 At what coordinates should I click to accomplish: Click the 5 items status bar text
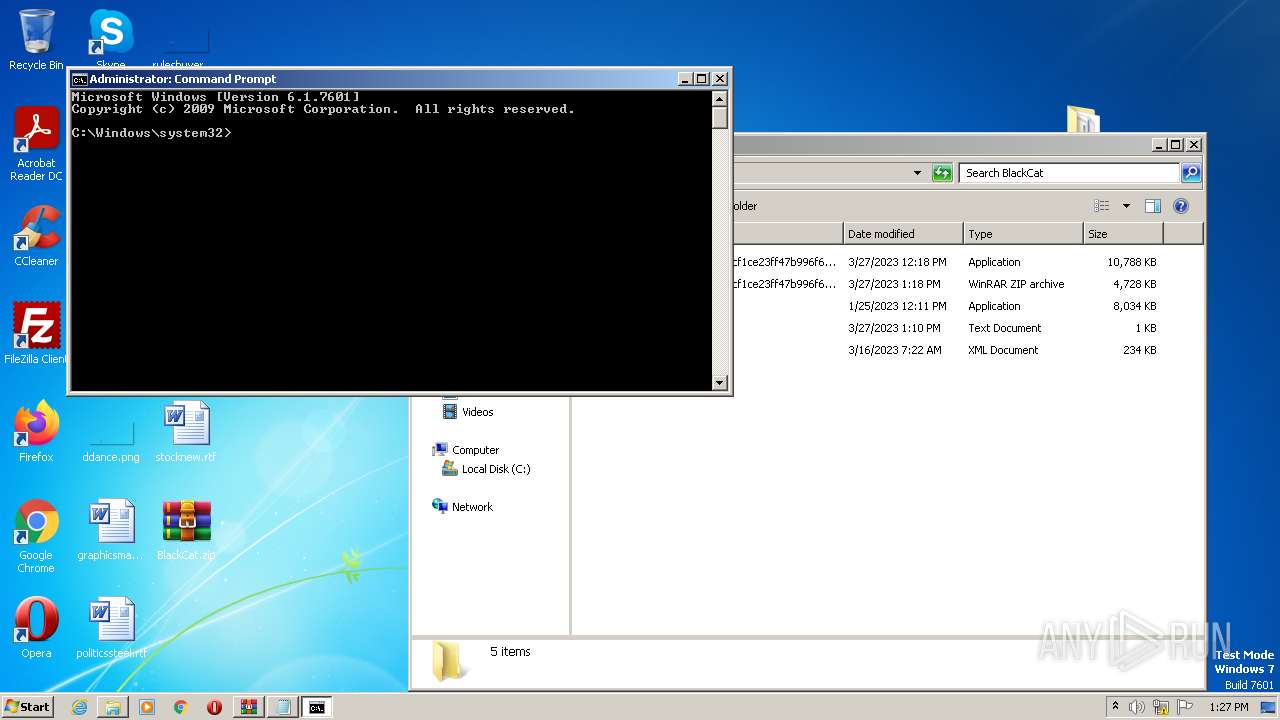pos(510,652)
